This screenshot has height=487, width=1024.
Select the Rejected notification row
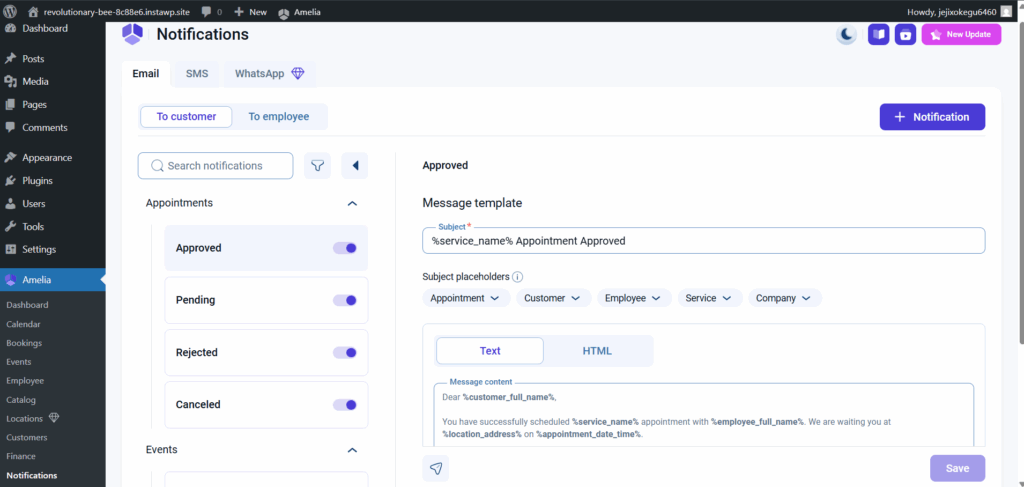266,353
